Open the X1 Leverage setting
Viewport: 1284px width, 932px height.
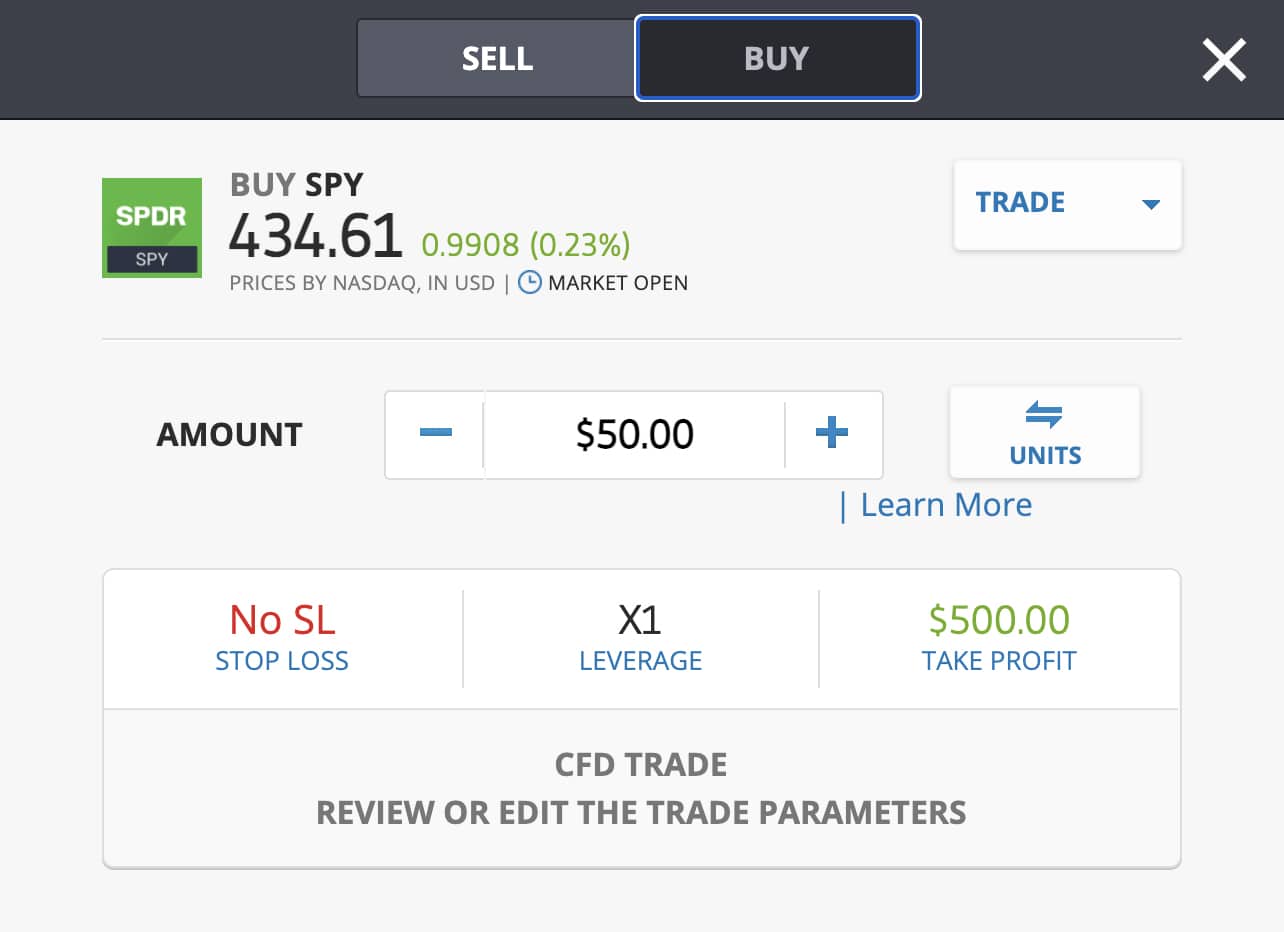coord(640,621)
